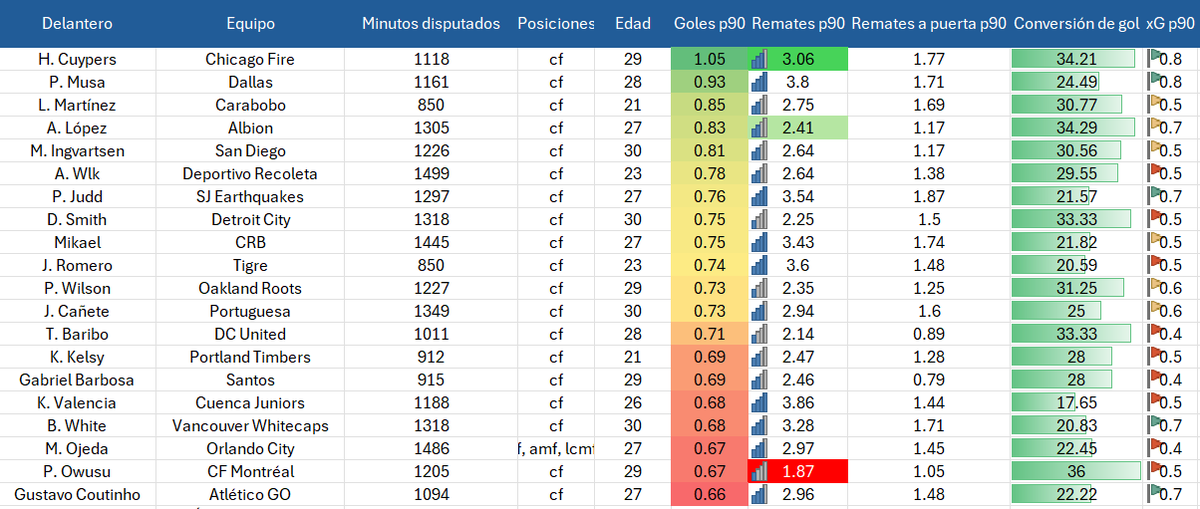The height and width of the screenshot is (509, 1200).
Task: Click the flag icon in D. Smith's row
Action: (1154, 219)
